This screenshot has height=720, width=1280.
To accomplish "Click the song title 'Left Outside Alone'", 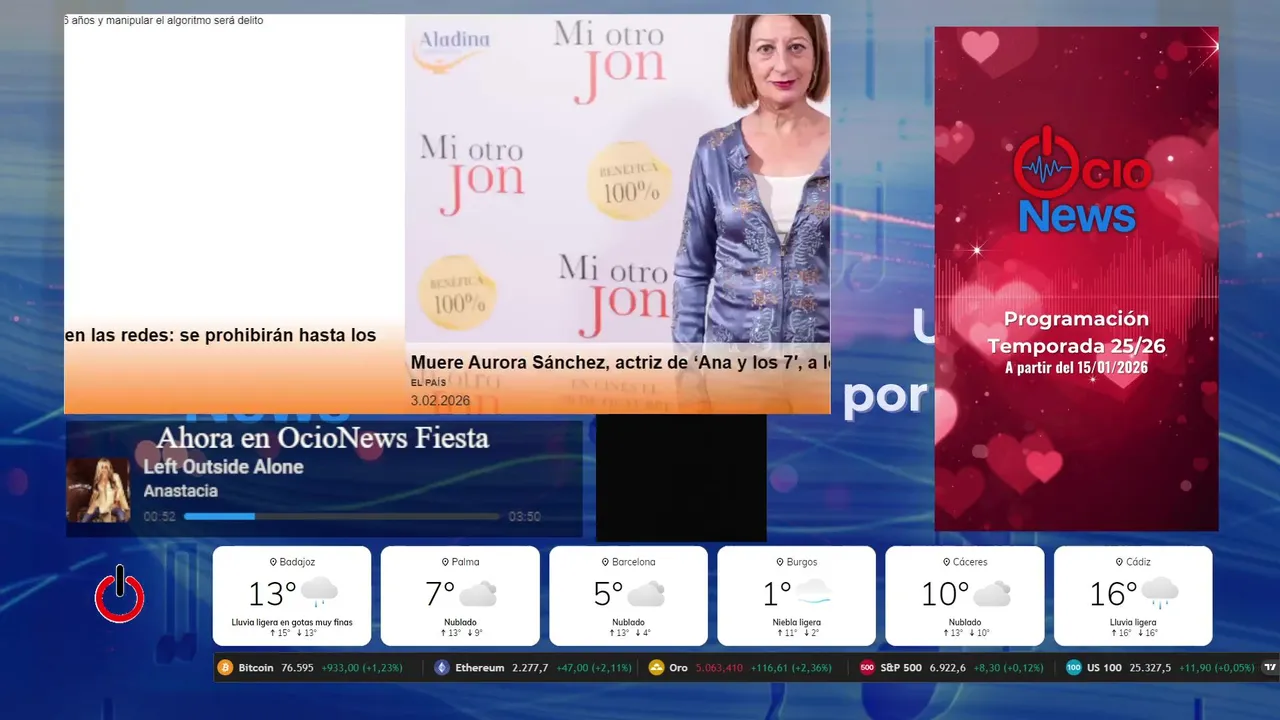I will 223,467.
